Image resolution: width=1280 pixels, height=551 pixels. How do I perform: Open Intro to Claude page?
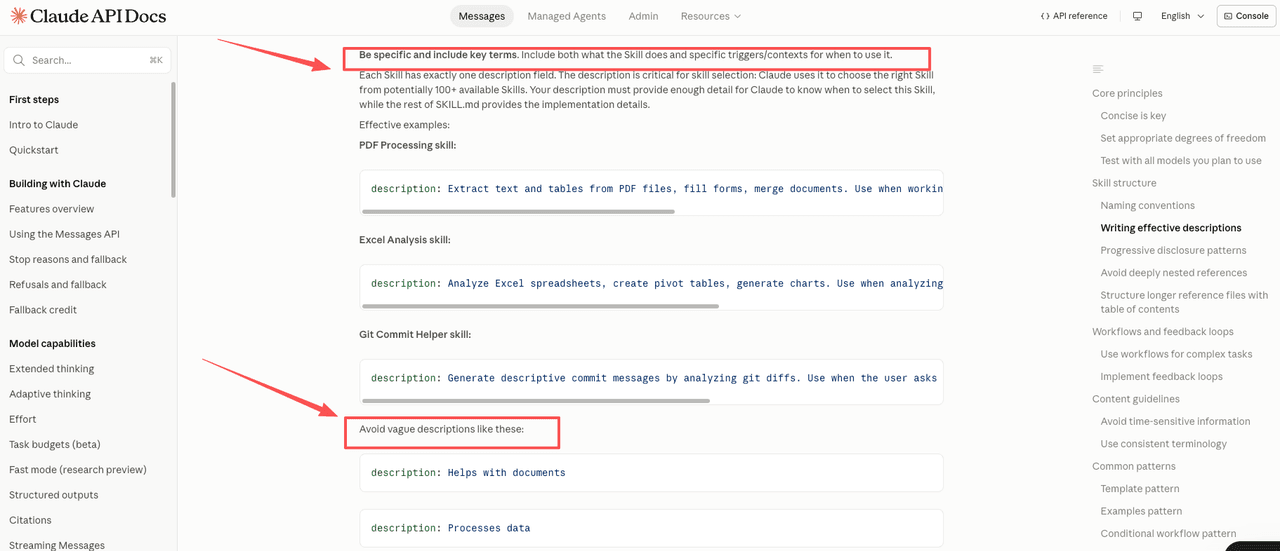[43, 125]
